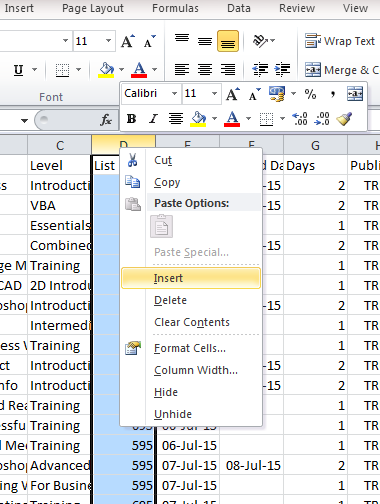Screen dimensions: 380x504
Task: Click the Format Painter brush in mini toolbar
Action: [344, 118]
